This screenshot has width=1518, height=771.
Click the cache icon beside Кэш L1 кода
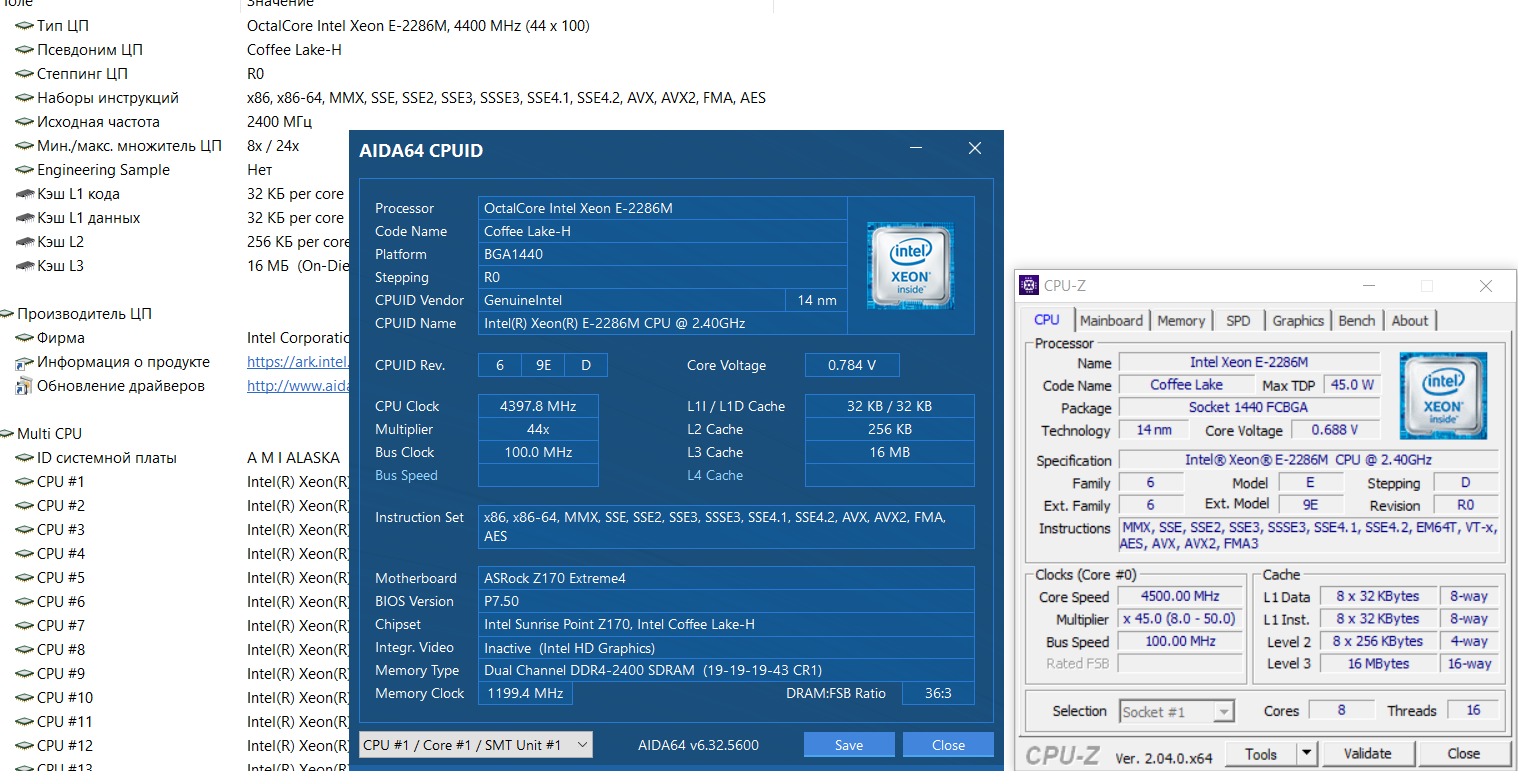point(24,194)
